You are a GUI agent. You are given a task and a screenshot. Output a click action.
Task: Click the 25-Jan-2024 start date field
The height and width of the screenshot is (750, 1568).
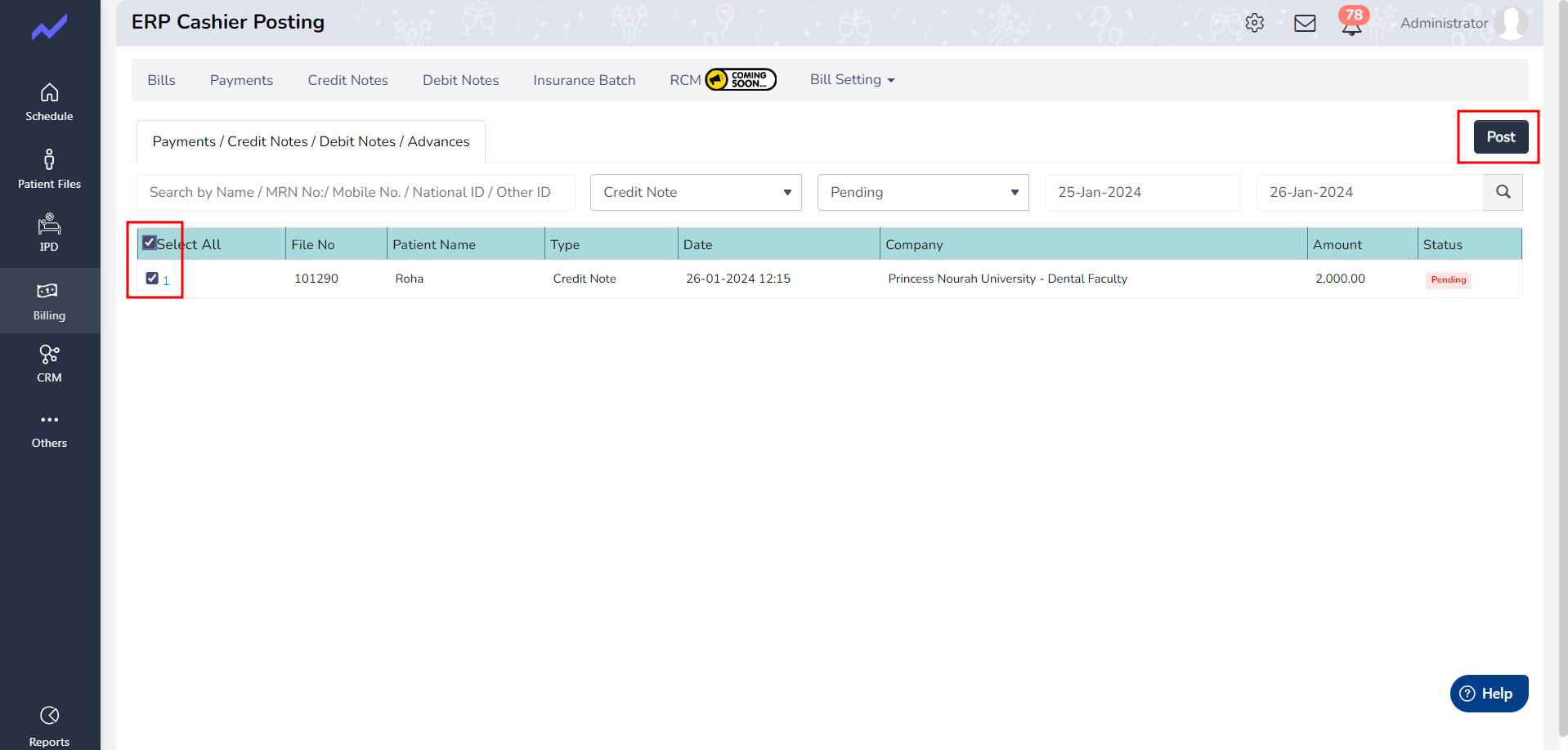tap(1142, 192)
